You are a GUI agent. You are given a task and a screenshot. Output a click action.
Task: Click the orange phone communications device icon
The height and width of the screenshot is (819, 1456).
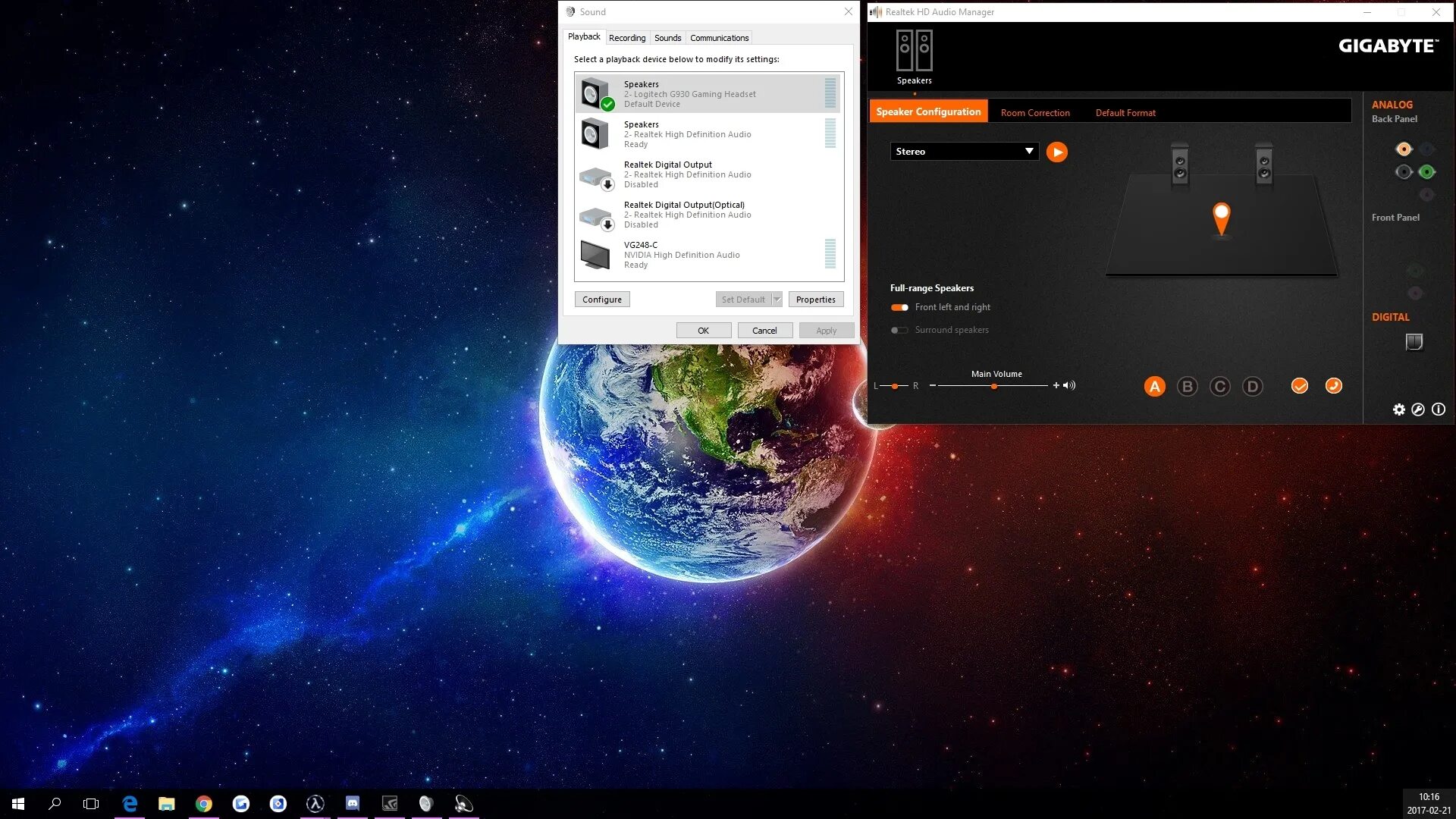click(1333, 386)
